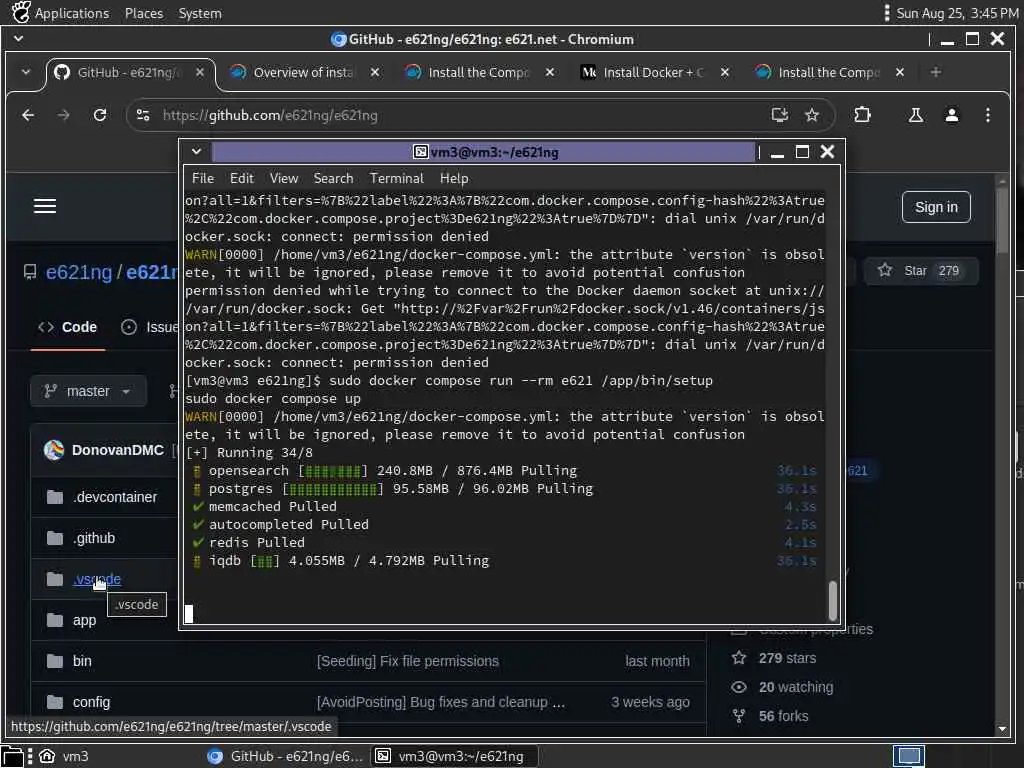Open the System menu
The image size is (1024, 768).
(200, 13)
